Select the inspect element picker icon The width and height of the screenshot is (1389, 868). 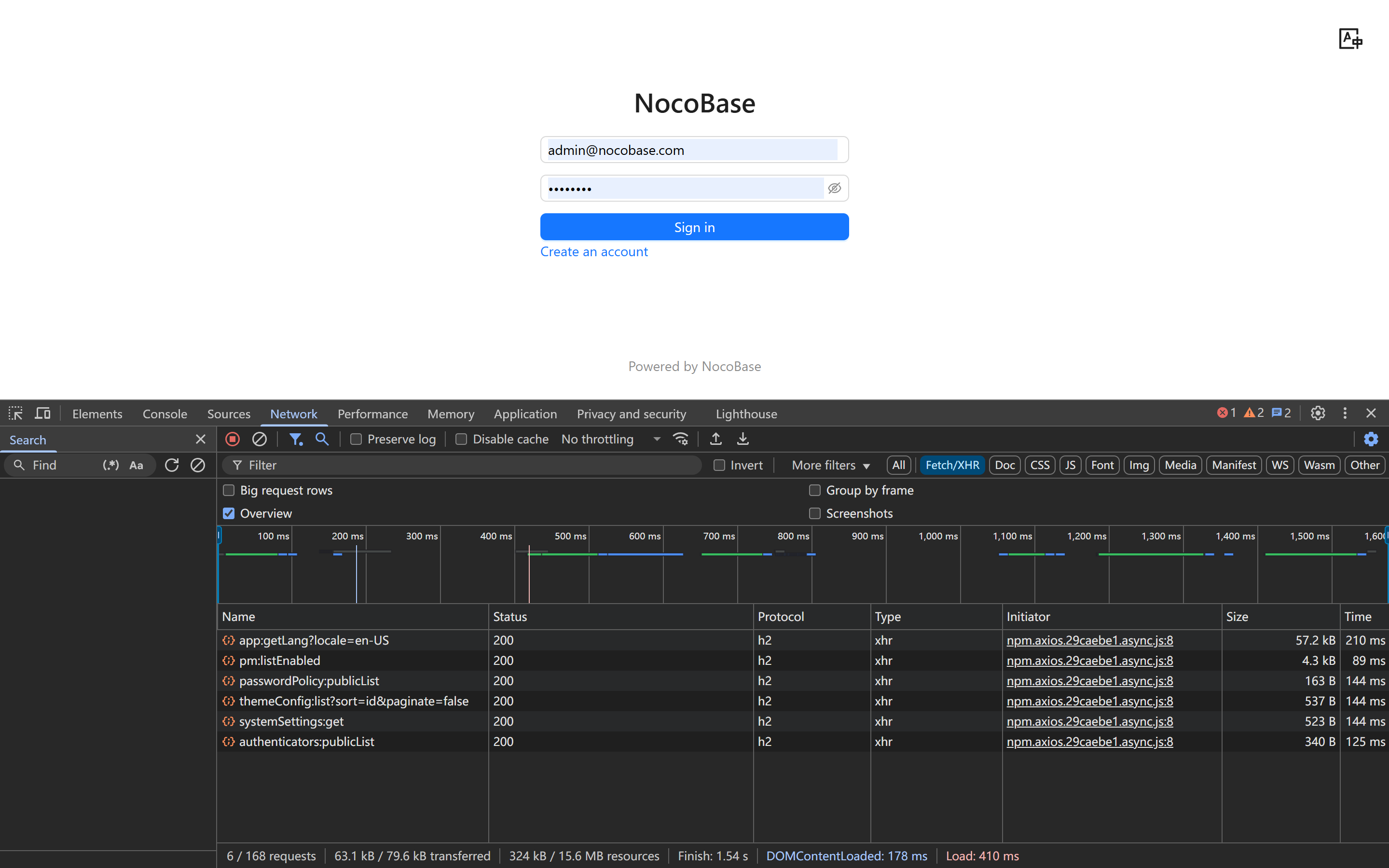tap(15, 413)
